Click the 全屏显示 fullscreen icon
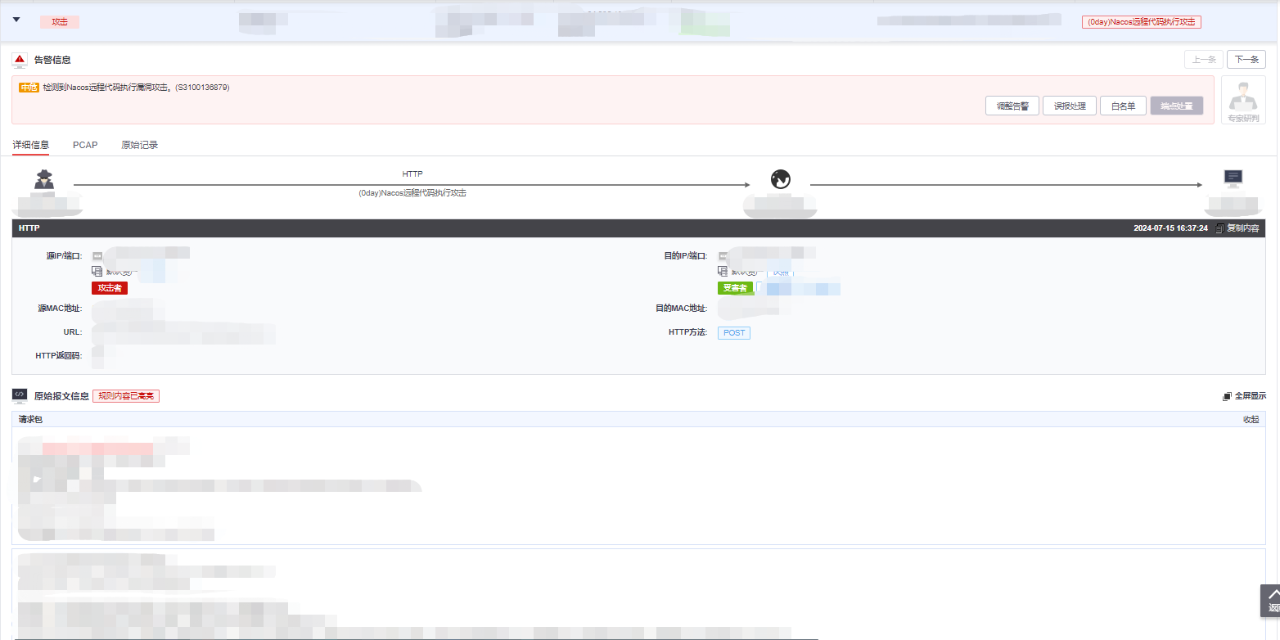This screenshot has width=1280, height=640. tap(1226, 396)
